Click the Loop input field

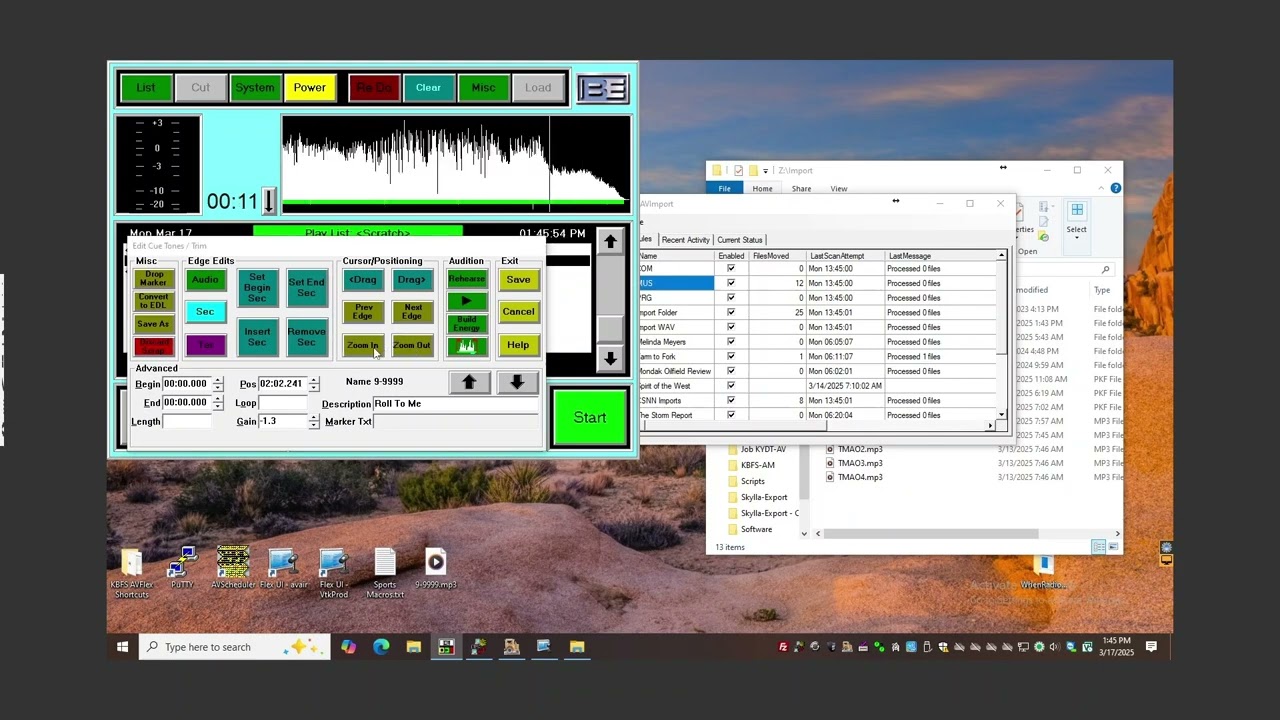click(282, 403)
